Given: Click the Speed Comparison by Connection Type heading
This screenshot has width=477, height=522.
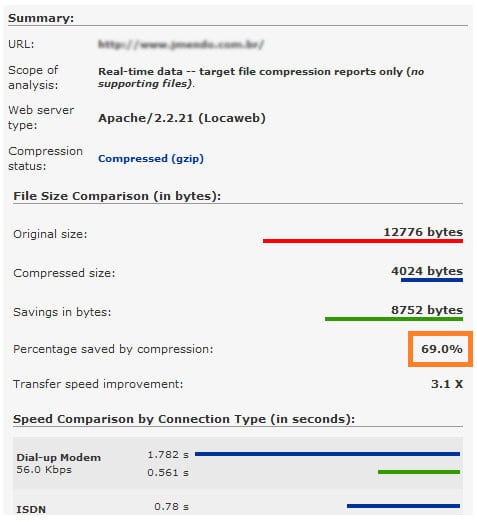Looking at the screenshot, I should pyautogui.click(x=184, y=419).
